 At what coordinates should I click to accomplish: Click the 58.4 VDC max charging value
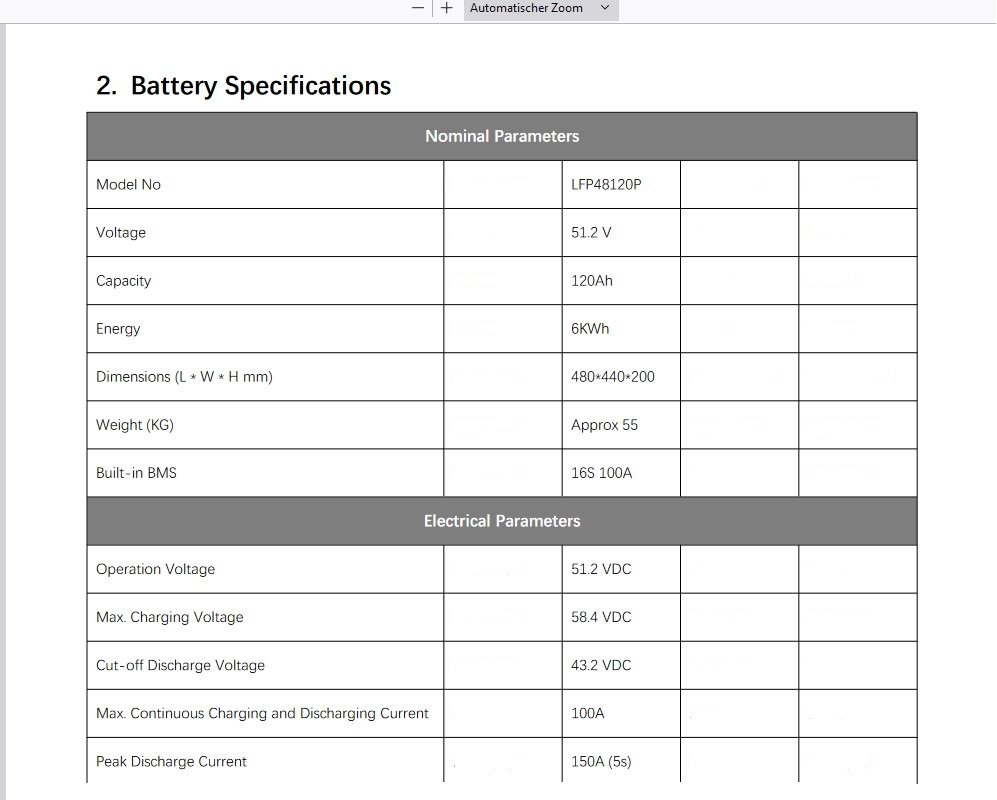click(601, 617)
